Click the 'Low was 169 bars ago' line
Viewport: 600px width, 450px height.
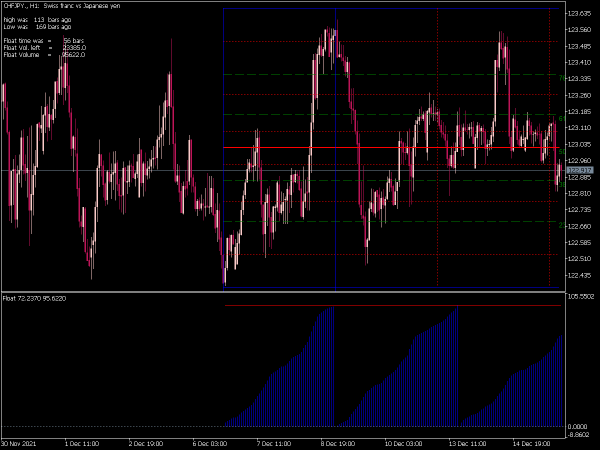pos(37,27)
